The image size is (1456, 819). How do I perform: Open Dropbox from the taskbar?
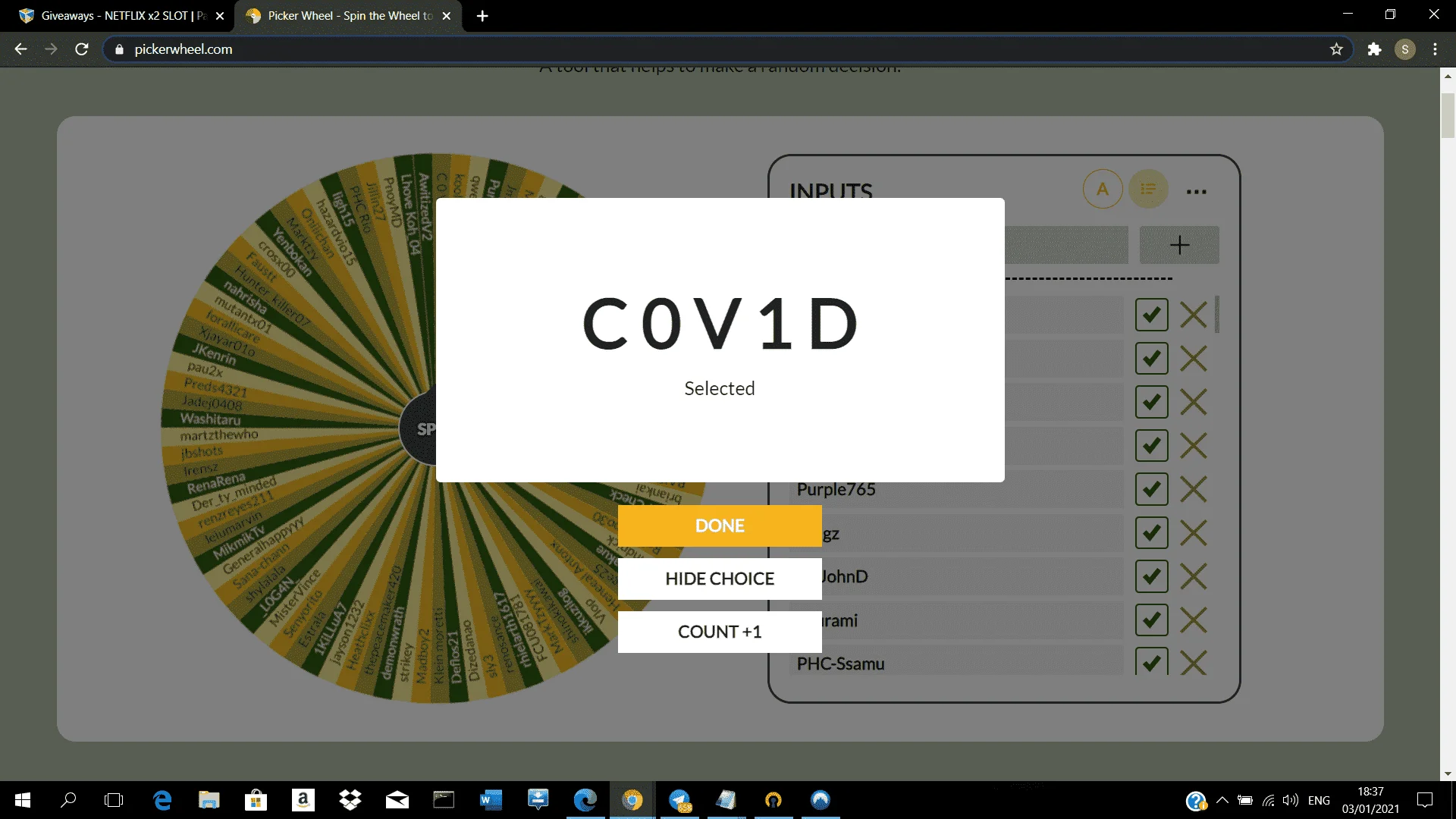click(x=350, y=800)
